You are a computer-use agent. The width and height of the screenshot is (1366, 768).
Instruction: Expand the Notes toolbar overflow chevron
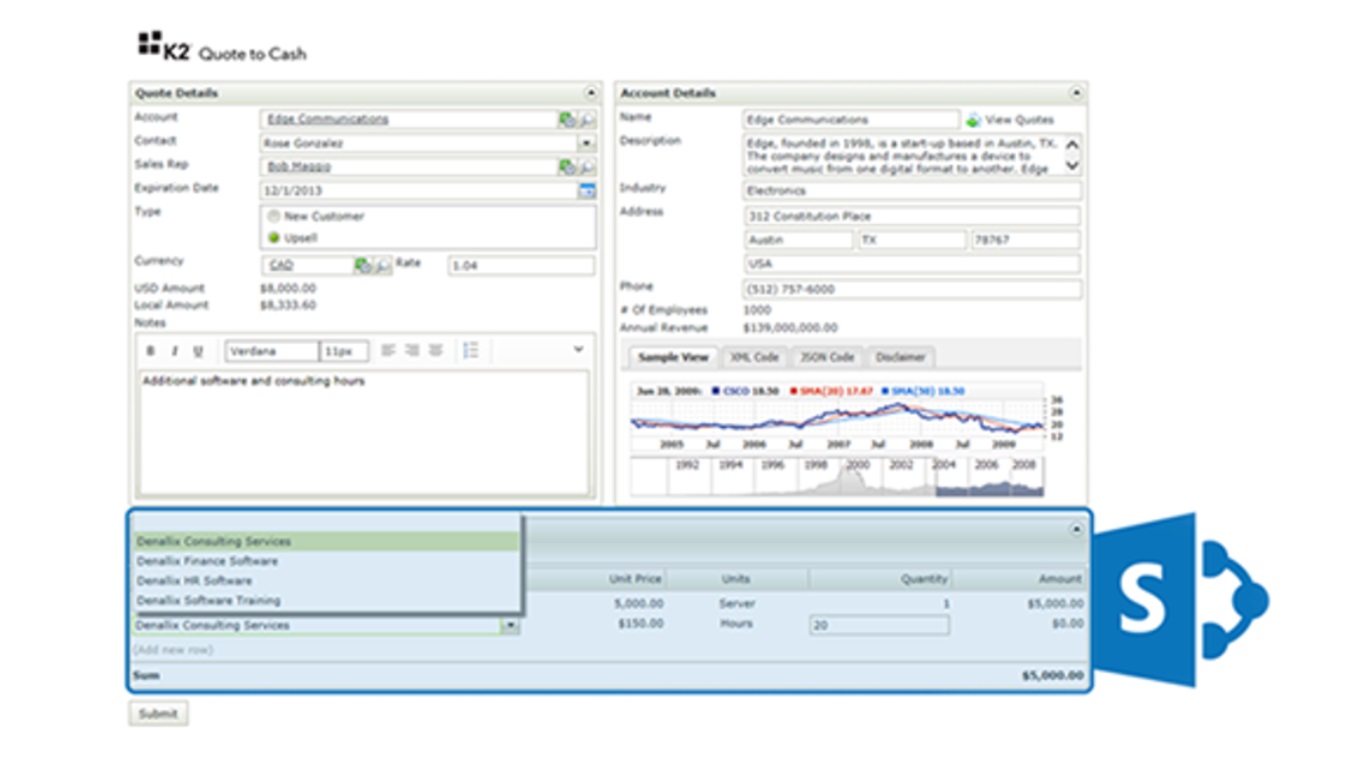[x=578, y=350]
